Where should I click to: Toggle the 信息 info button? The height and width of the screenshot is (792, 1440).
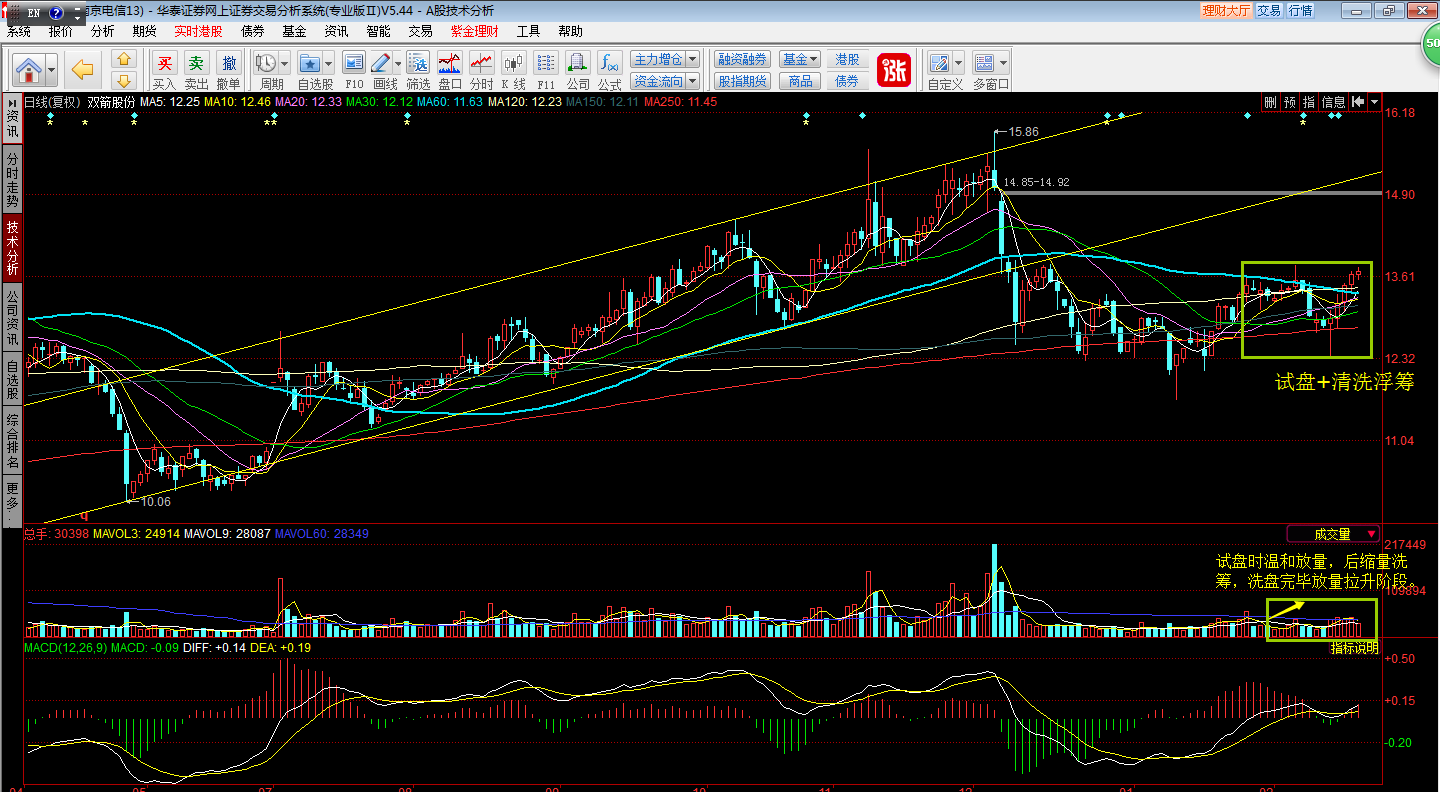(x=1334, y=102)
